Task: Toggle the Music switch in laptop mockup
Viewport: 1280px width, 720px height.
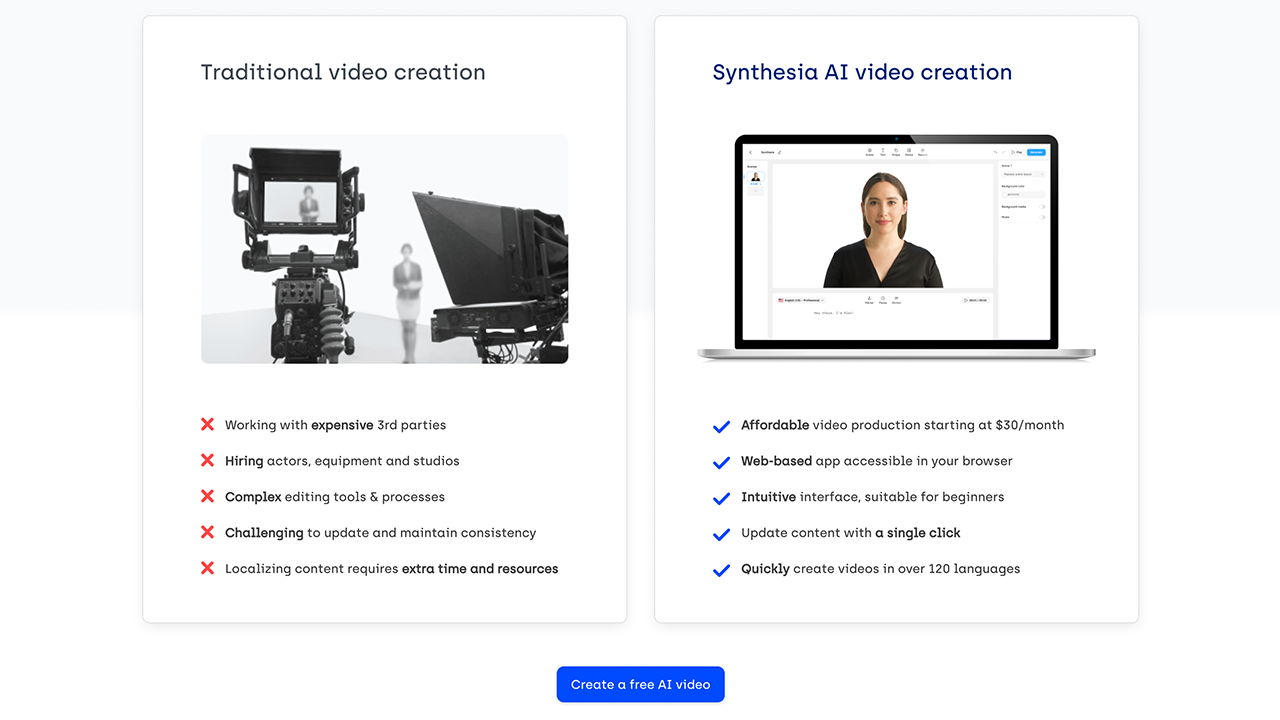Action: point(1041,217)
